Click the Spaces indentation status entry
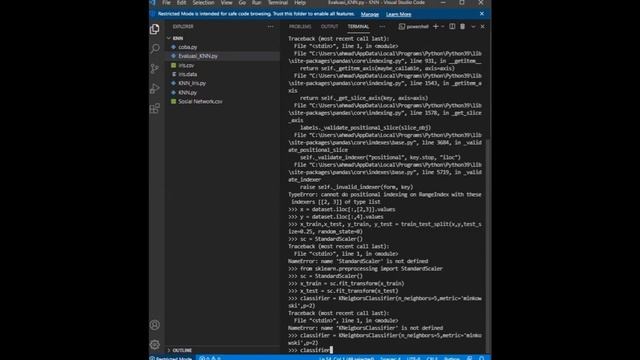 click(391, 358)
